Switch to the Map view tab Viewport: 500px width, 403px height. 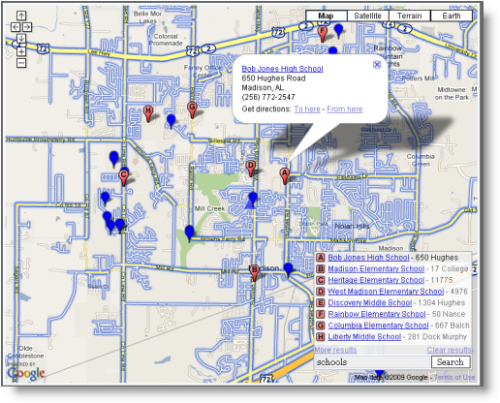pyautogui.click(x=326, y=16)
